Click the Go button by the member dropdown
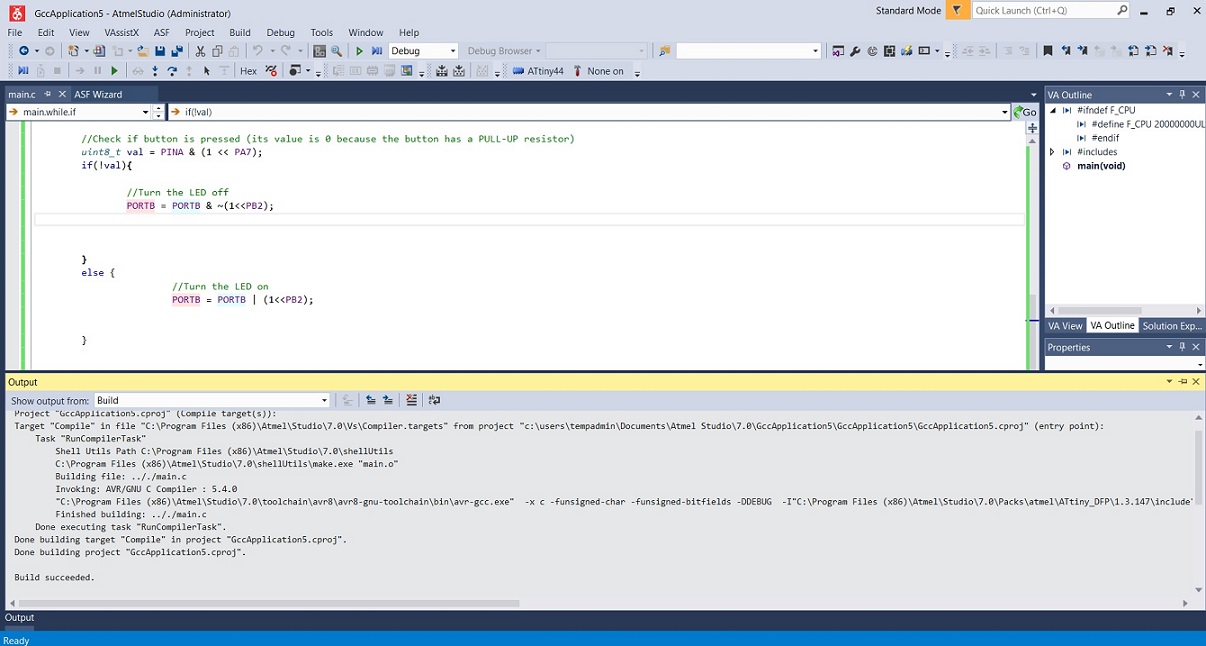Viewport: 1206px width, 646px height. click(x=1025, y=112)
